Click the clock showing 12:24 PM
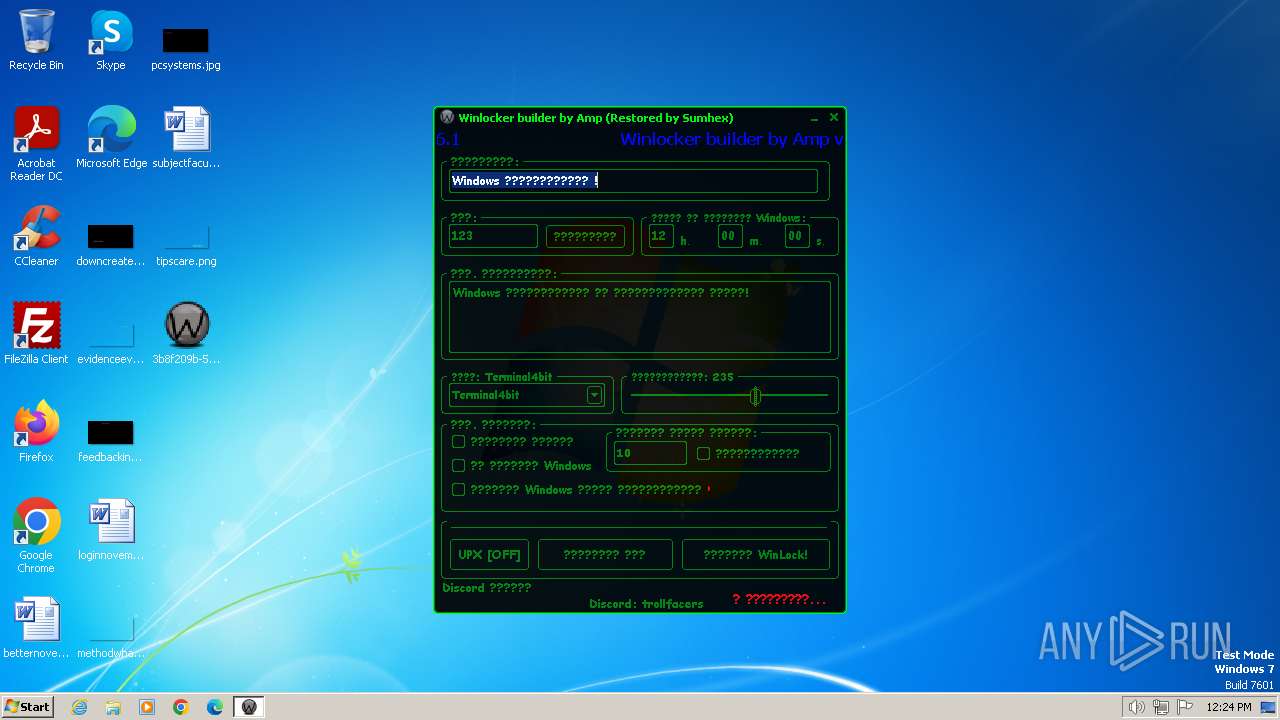The width and height of the screenshot is (1280, 720). tap(1229, 707)
